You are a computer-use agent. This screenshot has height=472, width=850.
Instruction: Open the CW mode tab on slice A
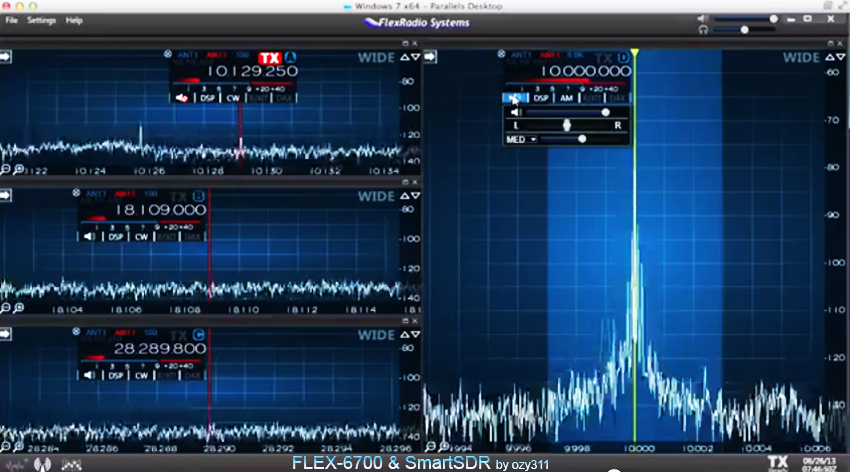pyautogui.click(x=233, y=98)
